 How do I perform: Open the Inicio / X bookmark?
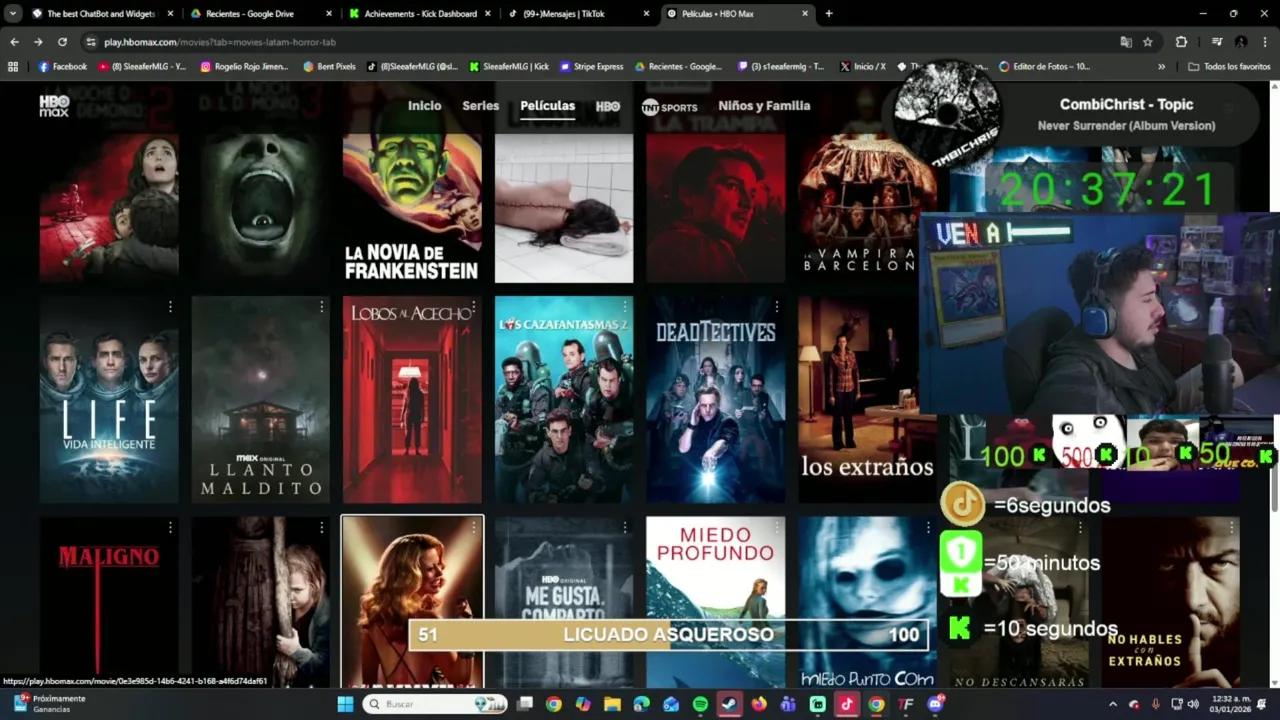point(862,66)
